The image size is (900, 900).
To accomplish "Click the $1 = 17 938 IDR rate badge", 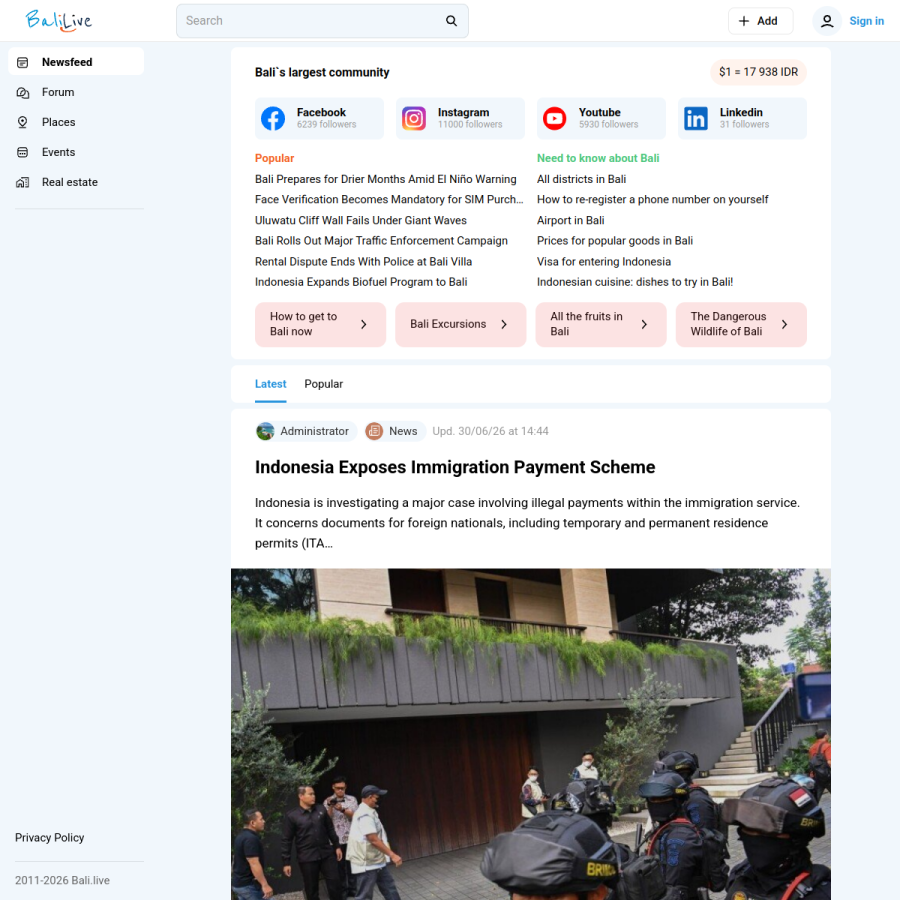I will tap(758, 72).
